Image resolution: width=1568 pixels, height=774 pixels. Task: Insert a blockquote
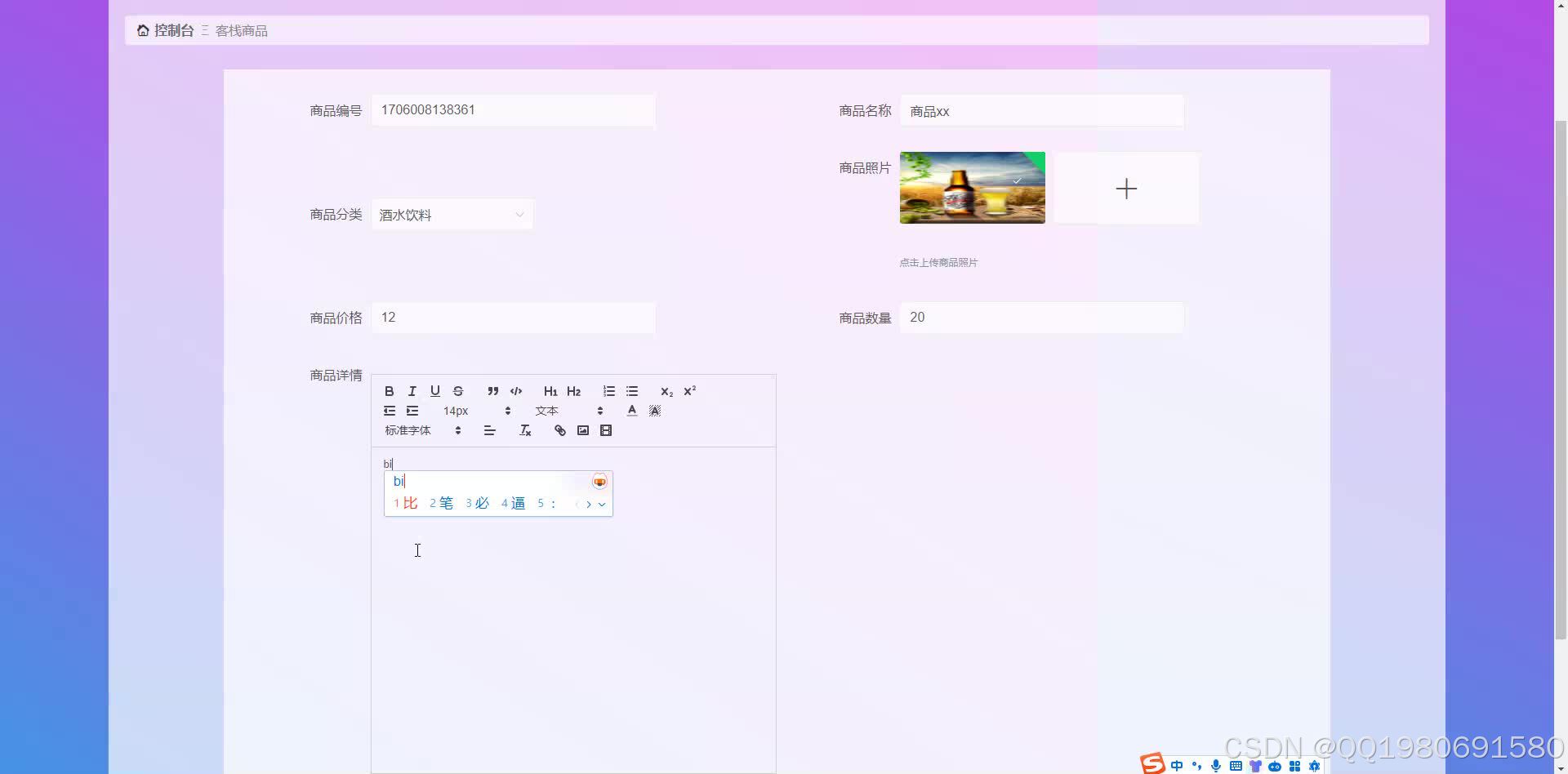coord(492,391)
